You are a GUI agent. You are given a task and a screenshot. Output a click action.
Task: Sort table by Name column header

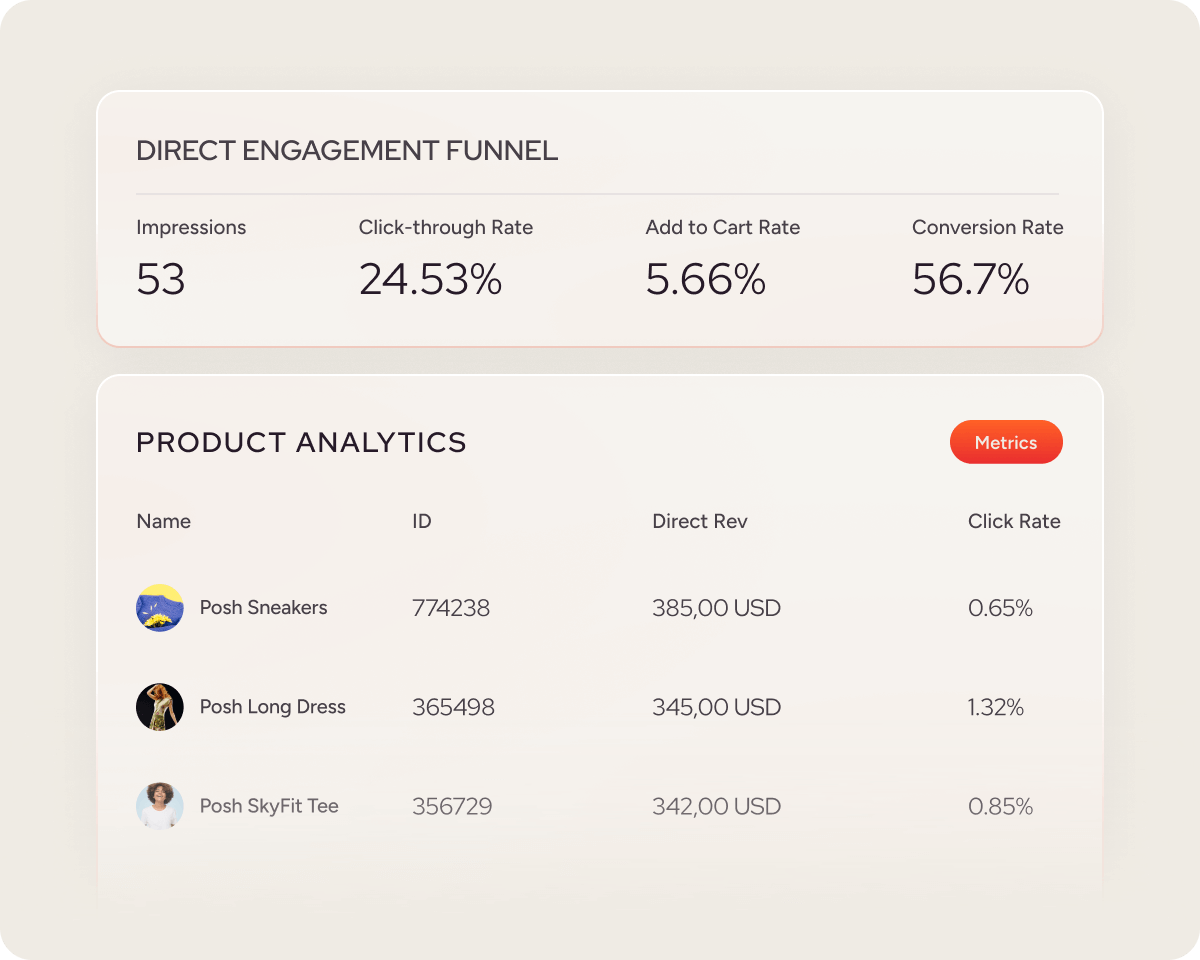pyautogui.click(x=163, y=521)
